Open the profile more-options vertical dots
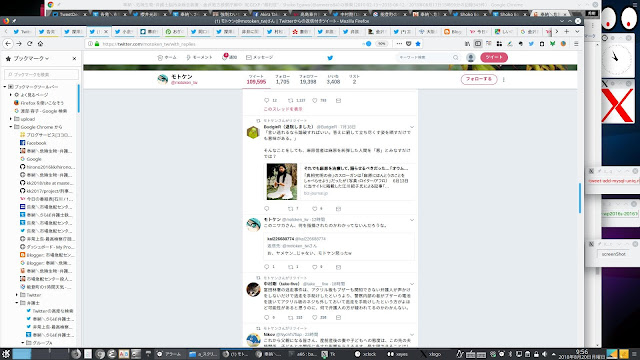Viewport: 640px width, 360px height. pyautogui.click(x=504, y=80)
